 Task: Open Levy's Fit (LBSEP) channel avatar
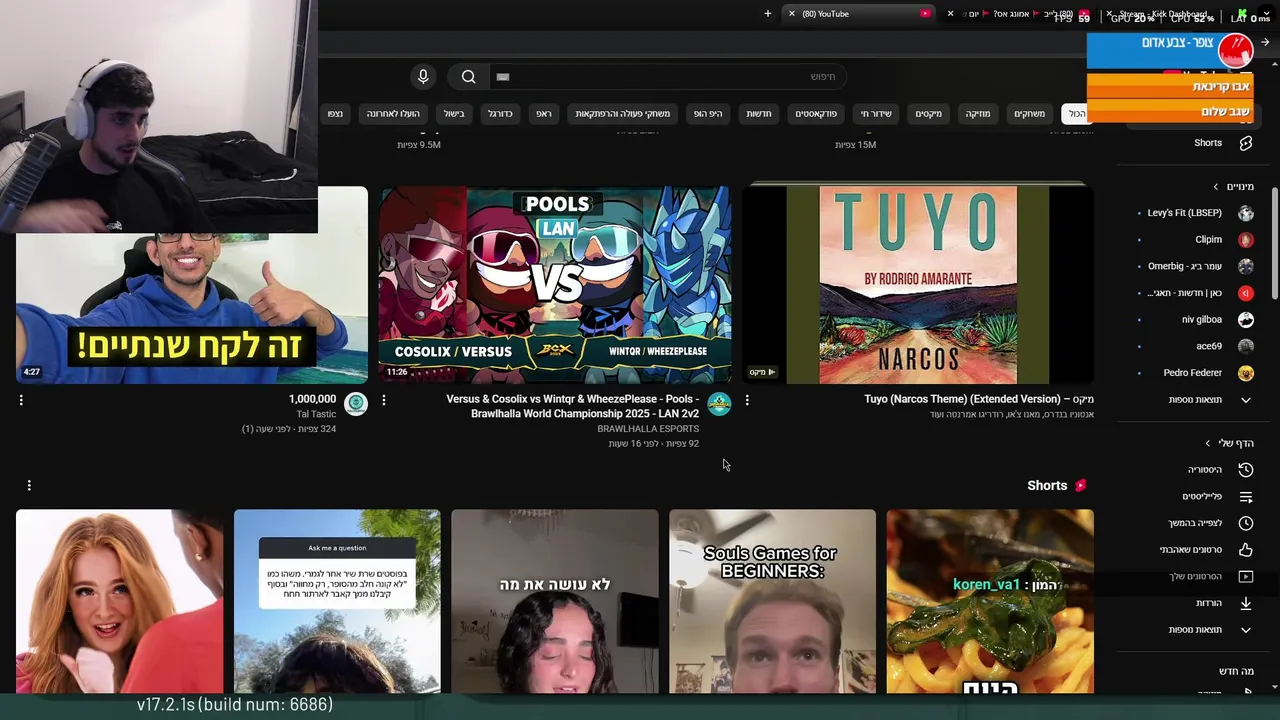[1245, 213]
